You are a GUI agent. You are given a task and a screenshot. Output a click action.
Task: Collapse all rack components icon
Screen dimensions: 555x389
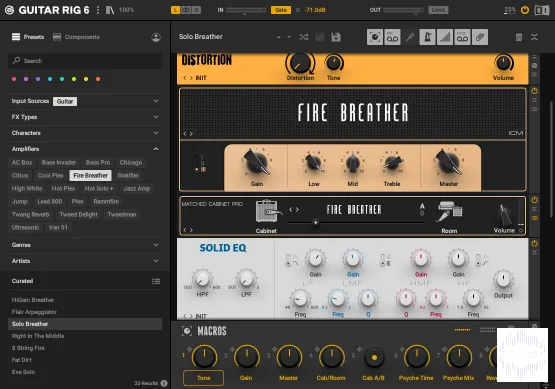pos(534,37)
